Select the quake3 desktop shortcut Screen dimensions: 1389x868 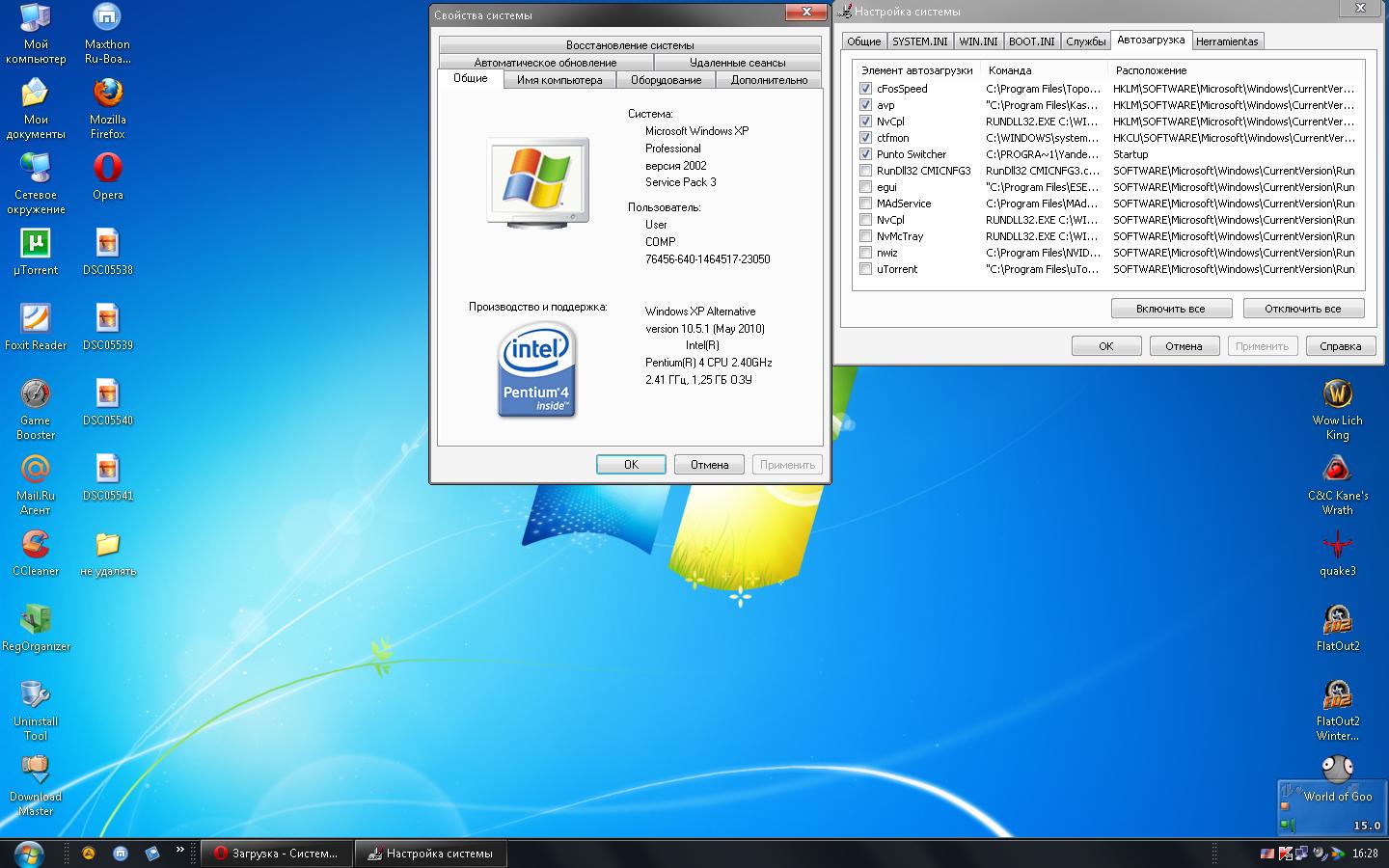(x=1337, y=546)
